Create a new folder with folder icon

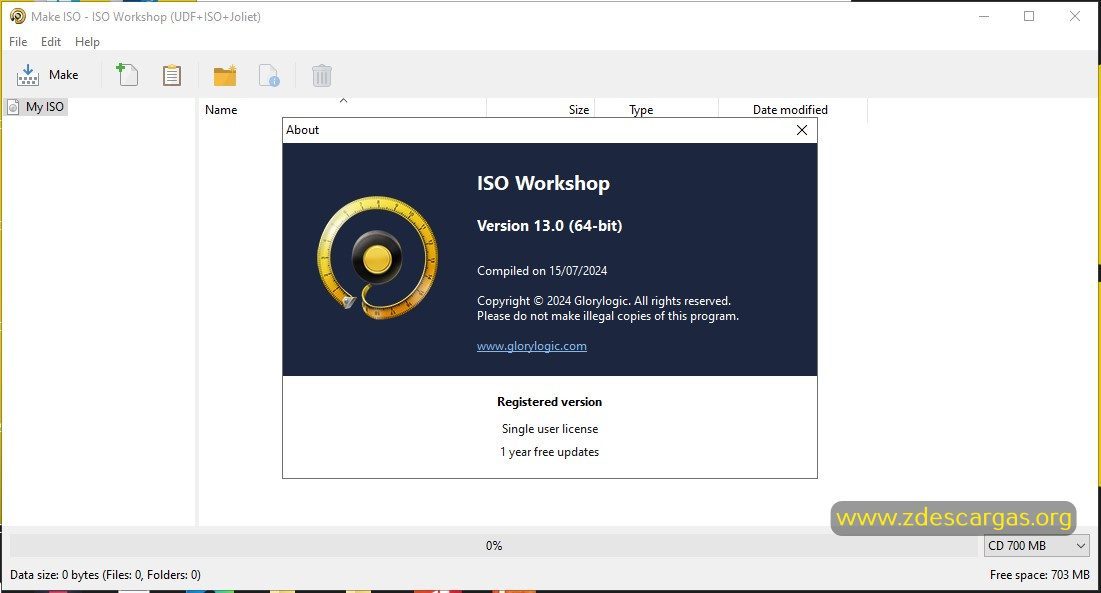(225, 74)
